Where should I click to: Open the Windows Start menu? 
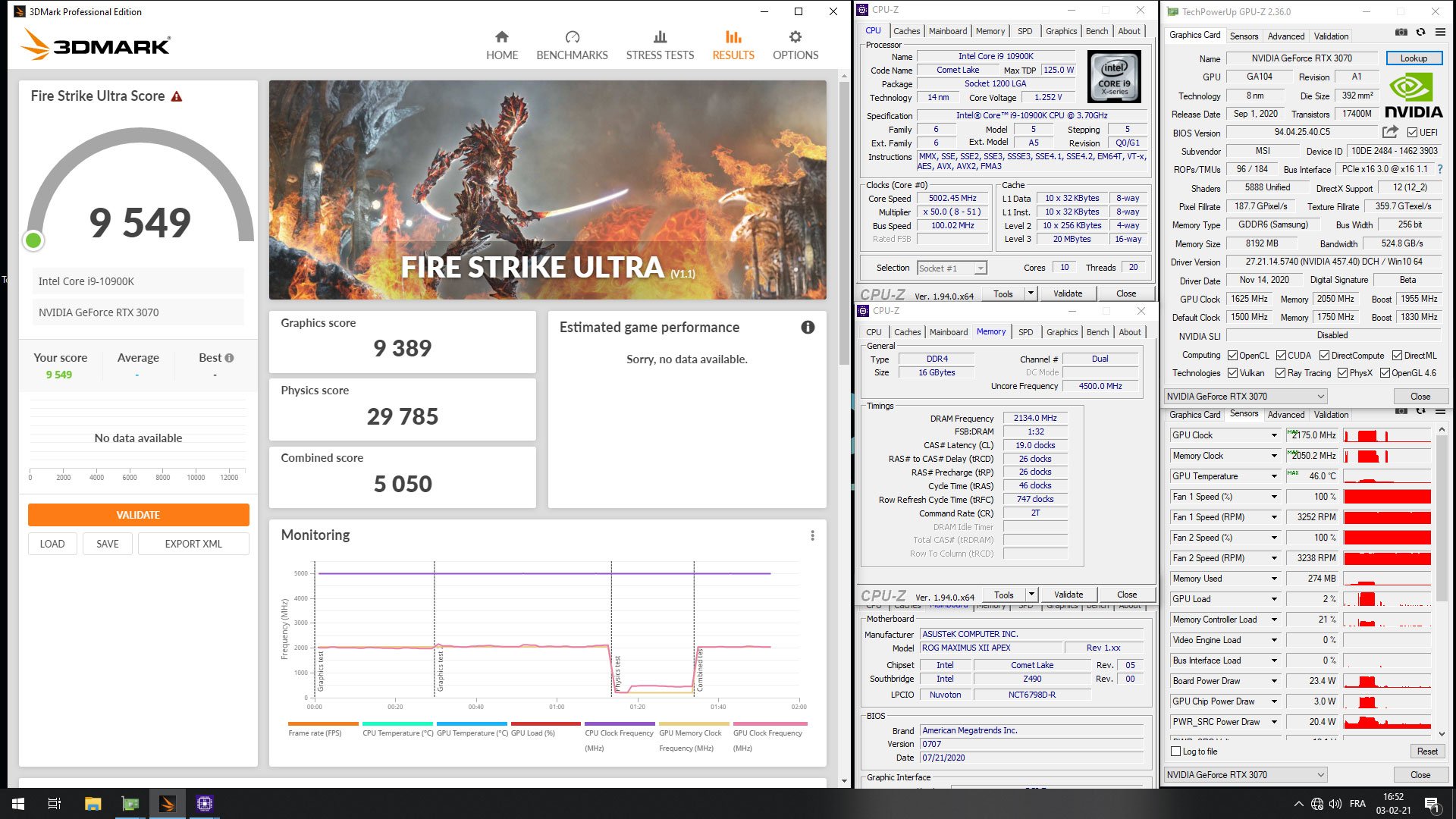18,804
